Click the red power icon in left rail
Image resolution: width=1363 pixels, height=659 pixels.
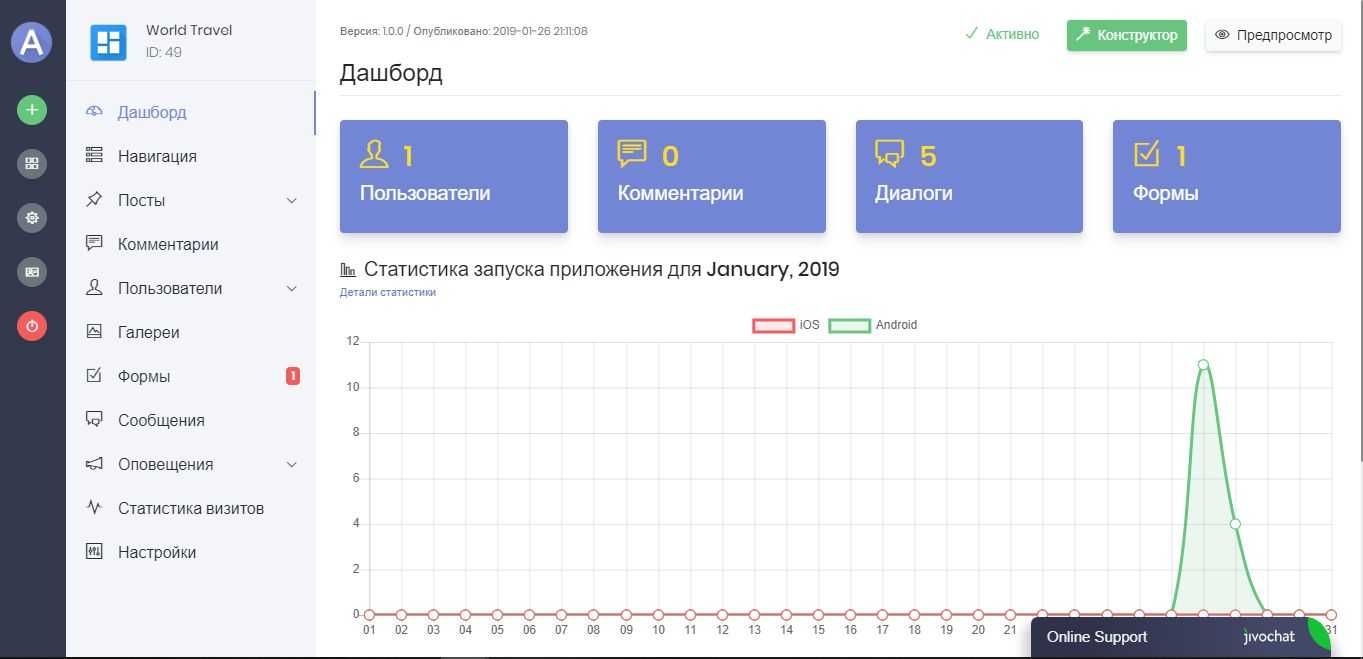pyautogui.click(x=32, y=326)
